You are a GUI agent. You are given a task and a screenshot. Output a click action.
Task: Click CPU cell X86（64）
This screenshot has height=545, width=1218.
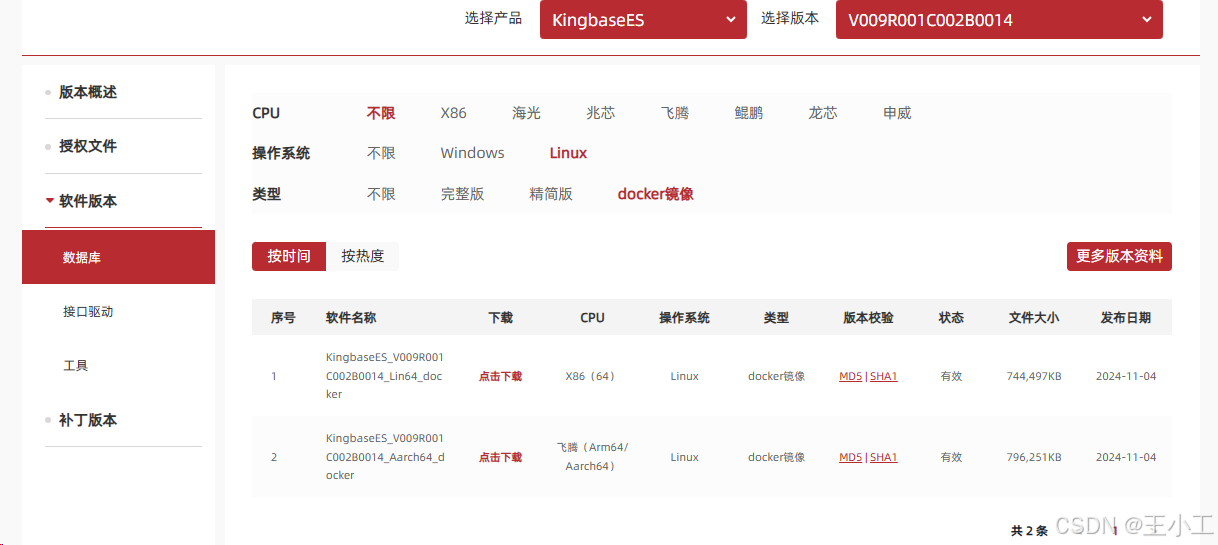tap(592, 376)
